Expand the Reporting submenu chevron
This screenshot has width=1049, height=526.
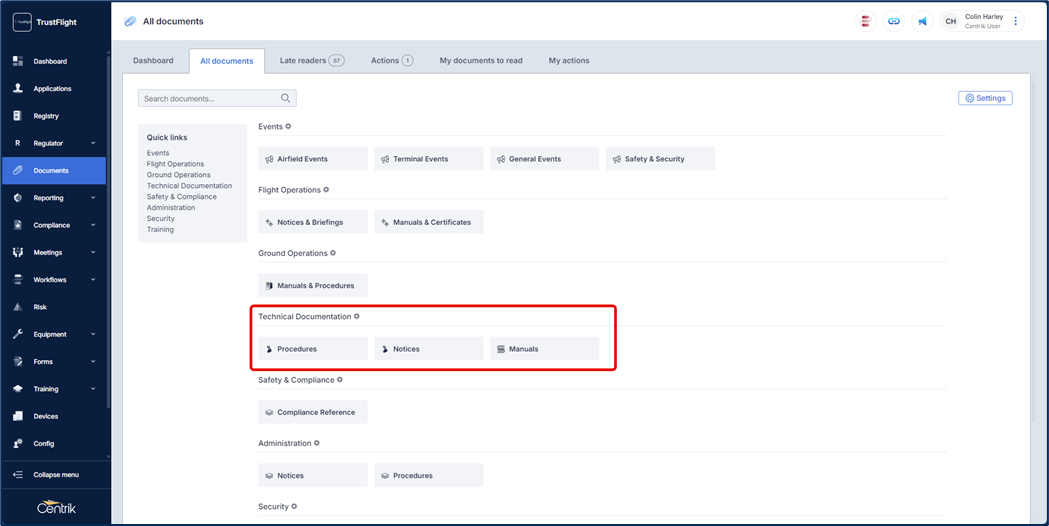93,198
